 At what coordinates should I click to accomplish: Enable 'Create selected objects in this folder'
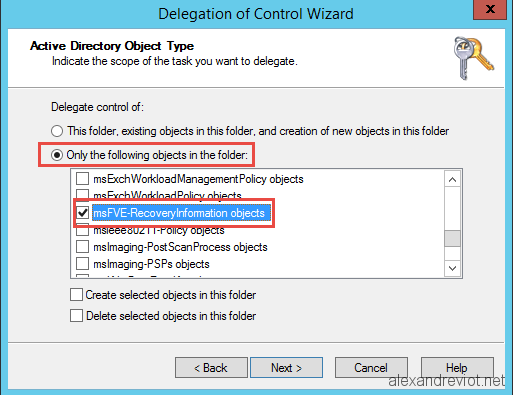point(76,295)
